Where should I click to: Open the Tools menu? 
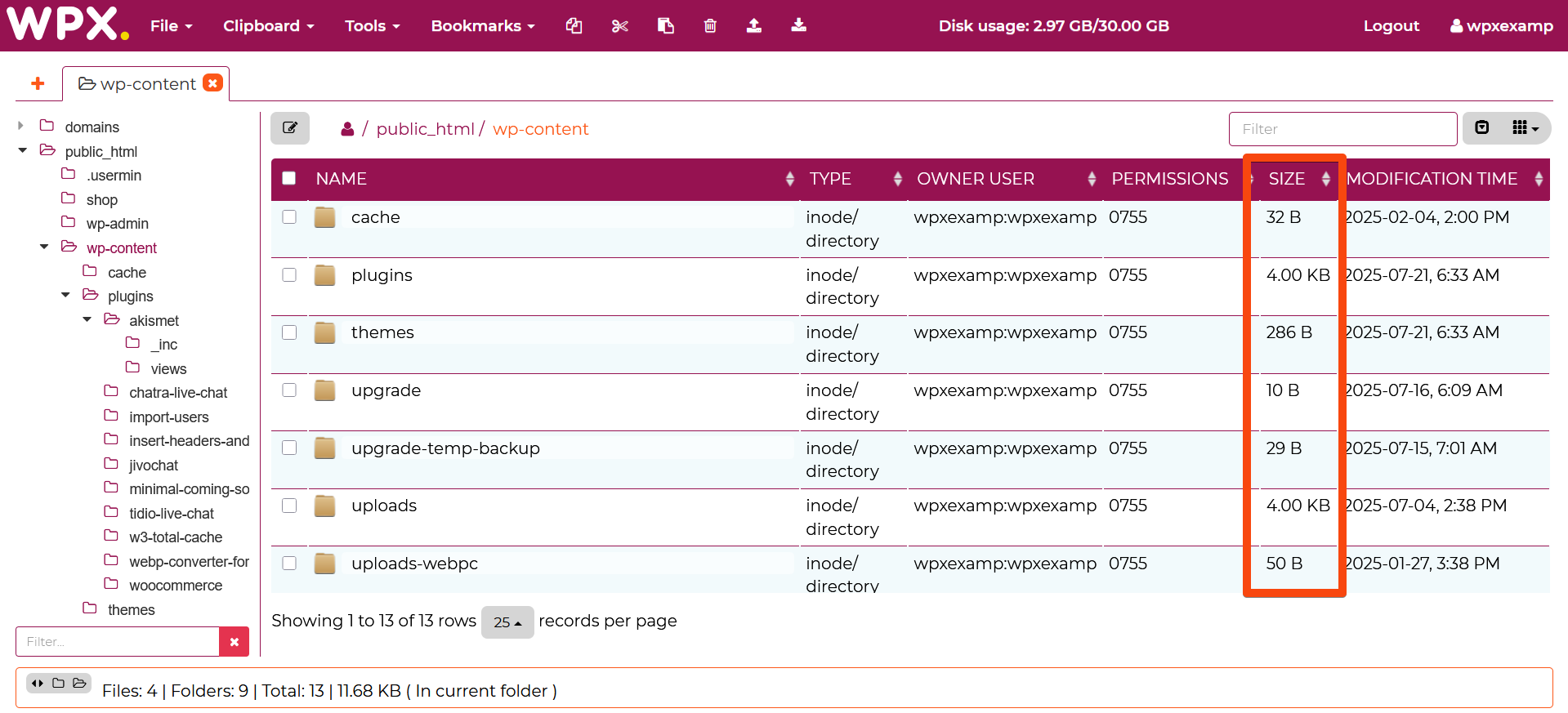coord(373,26)
